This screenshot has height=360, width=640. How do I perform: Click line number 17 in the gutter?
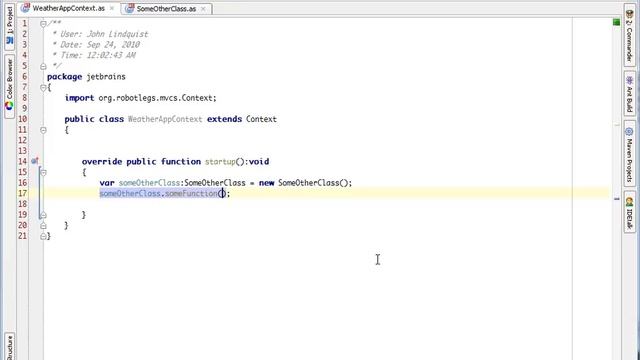[x=22, y=193]
